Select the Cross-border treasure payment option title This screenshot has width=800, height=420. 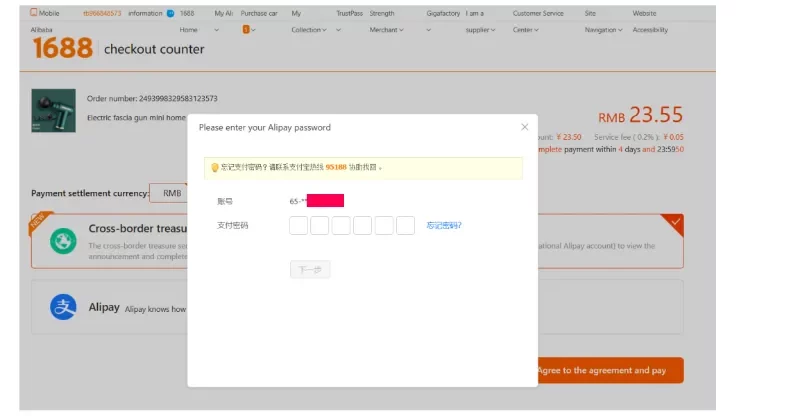[x=138, y=229]
